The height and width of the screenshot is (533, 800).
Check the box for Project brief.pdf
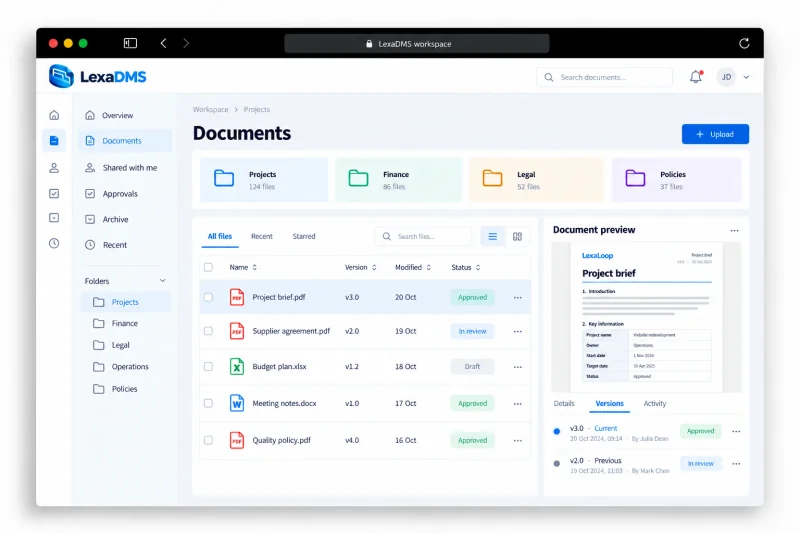click(208, 297)
